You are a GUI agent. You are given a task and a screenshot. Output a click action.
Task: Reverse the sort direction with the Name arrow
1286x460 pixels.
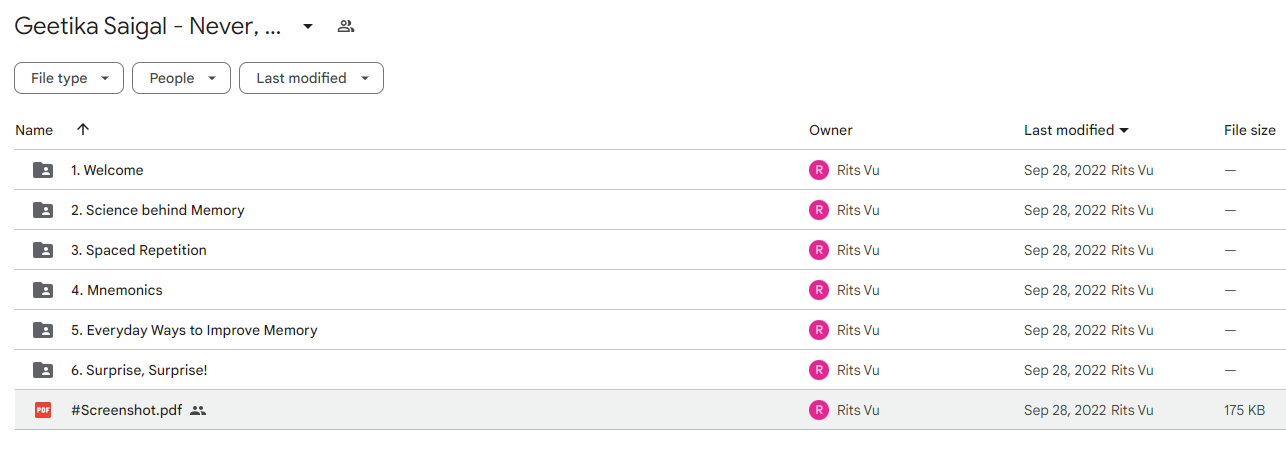click(x=83, y=130)
